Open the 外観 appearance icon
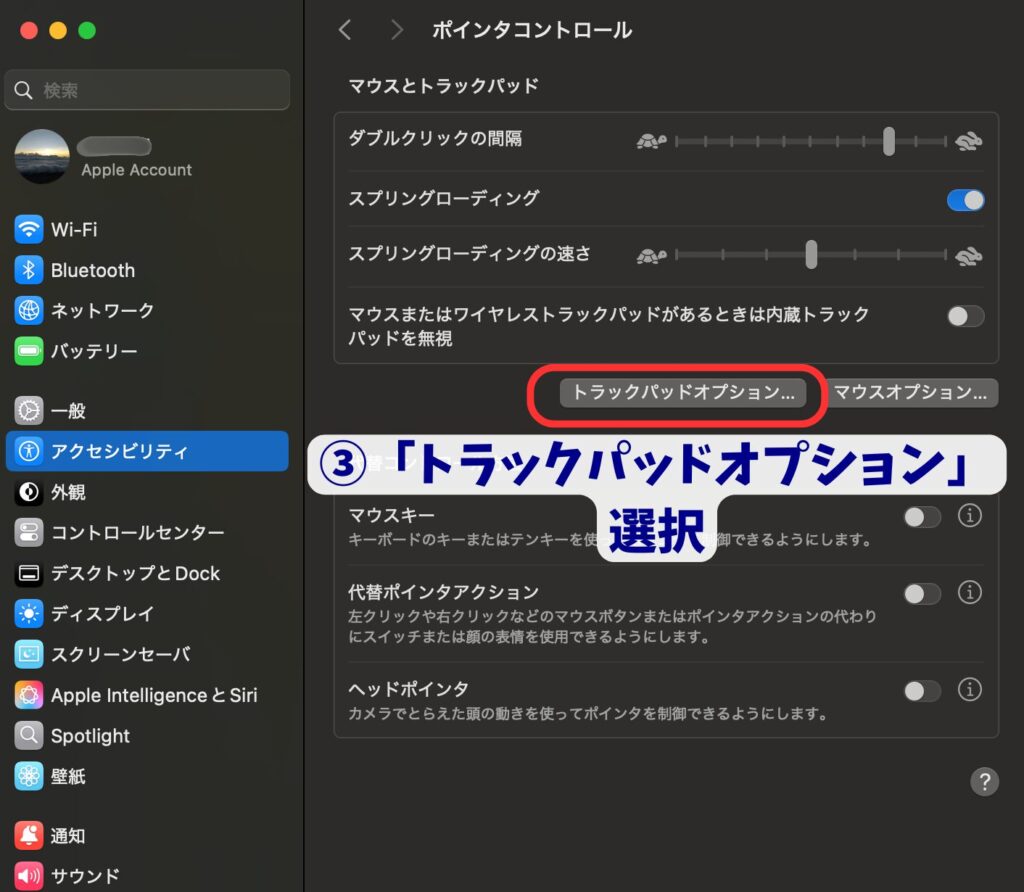 click(x=29, y=492)
